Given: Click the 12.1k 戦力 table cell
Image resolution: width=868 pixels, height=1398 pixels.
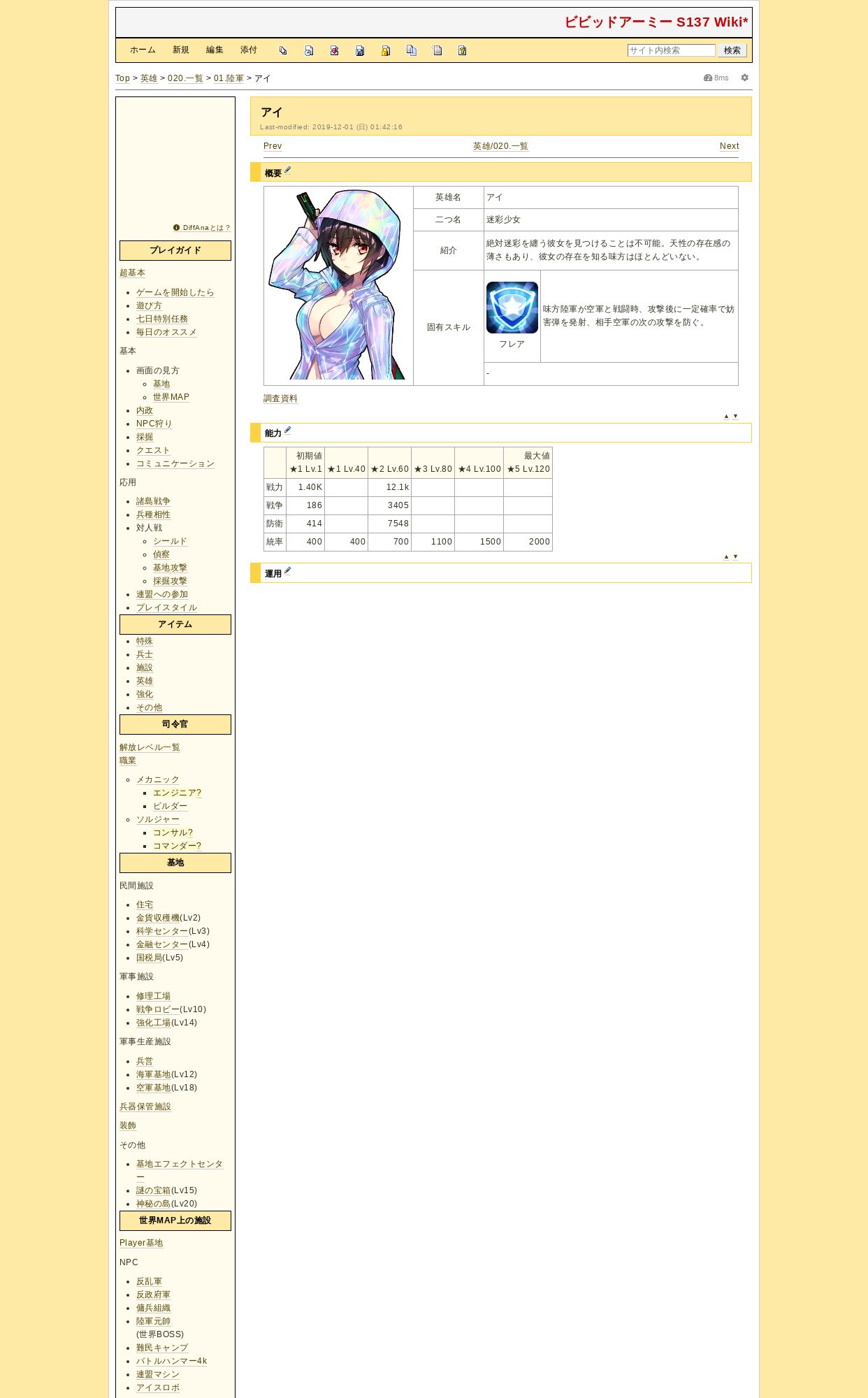Looking at the screenshot, I should [x=390, y=487].
